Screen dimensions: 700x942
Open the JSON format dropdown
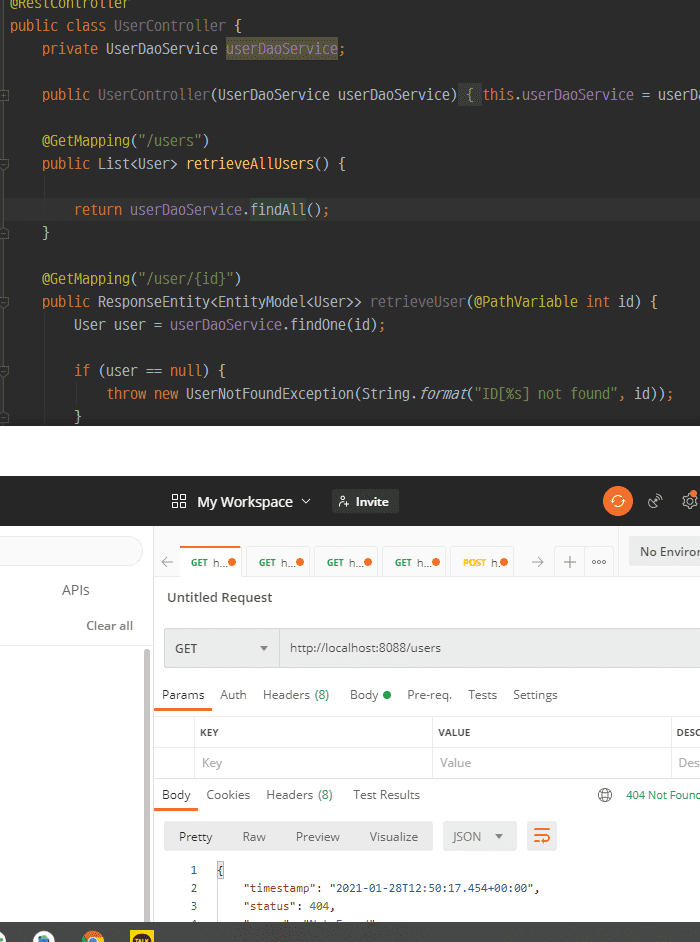coord(480,836)
